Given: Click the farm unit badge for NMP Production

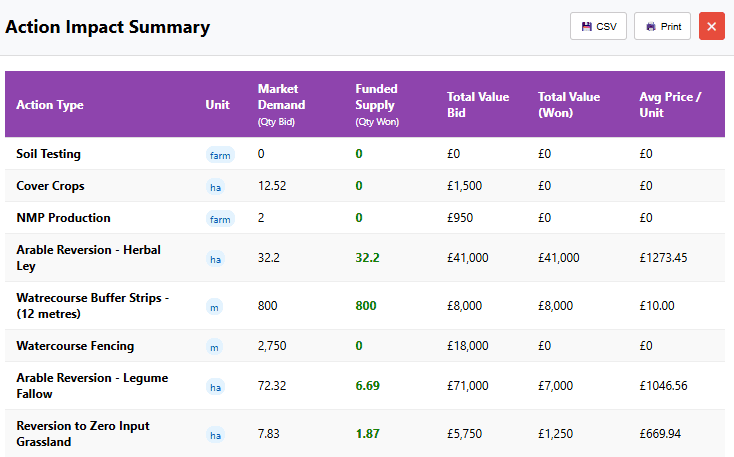Looking at the screenshot, I should [x=220, y=219].
